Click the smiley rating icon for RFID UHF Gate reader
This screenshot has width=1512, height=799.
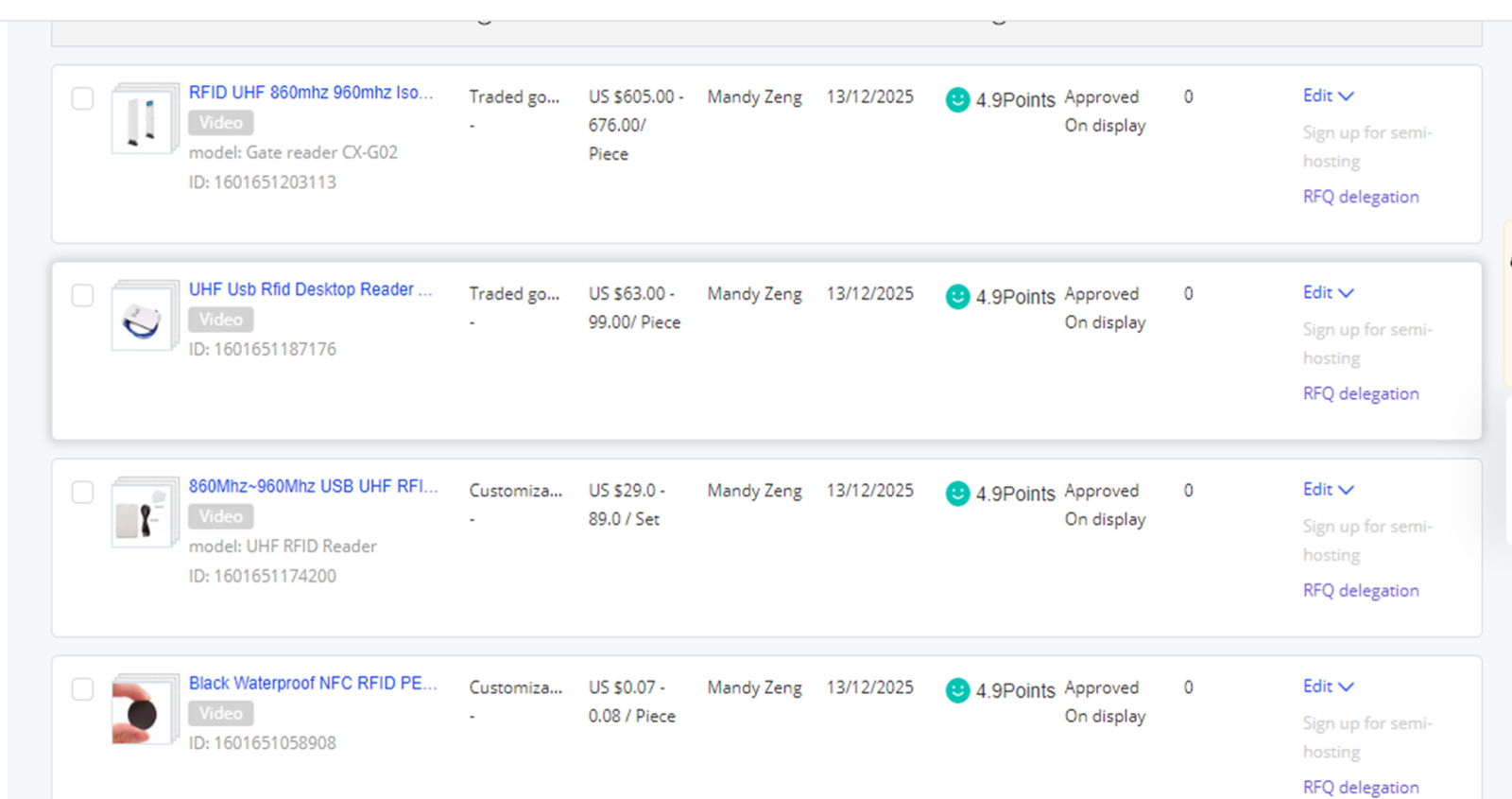pyautogui.click(x=957, y=99)
